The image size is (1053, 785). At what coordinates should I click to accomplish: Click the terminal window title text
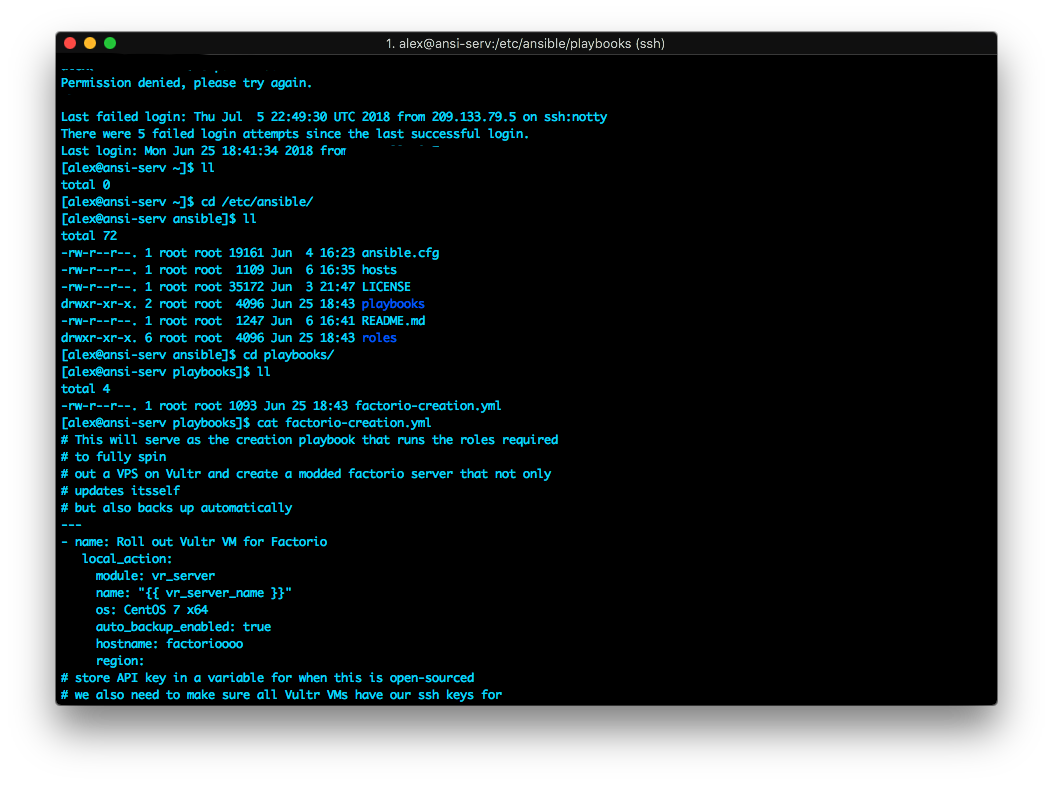525,44
